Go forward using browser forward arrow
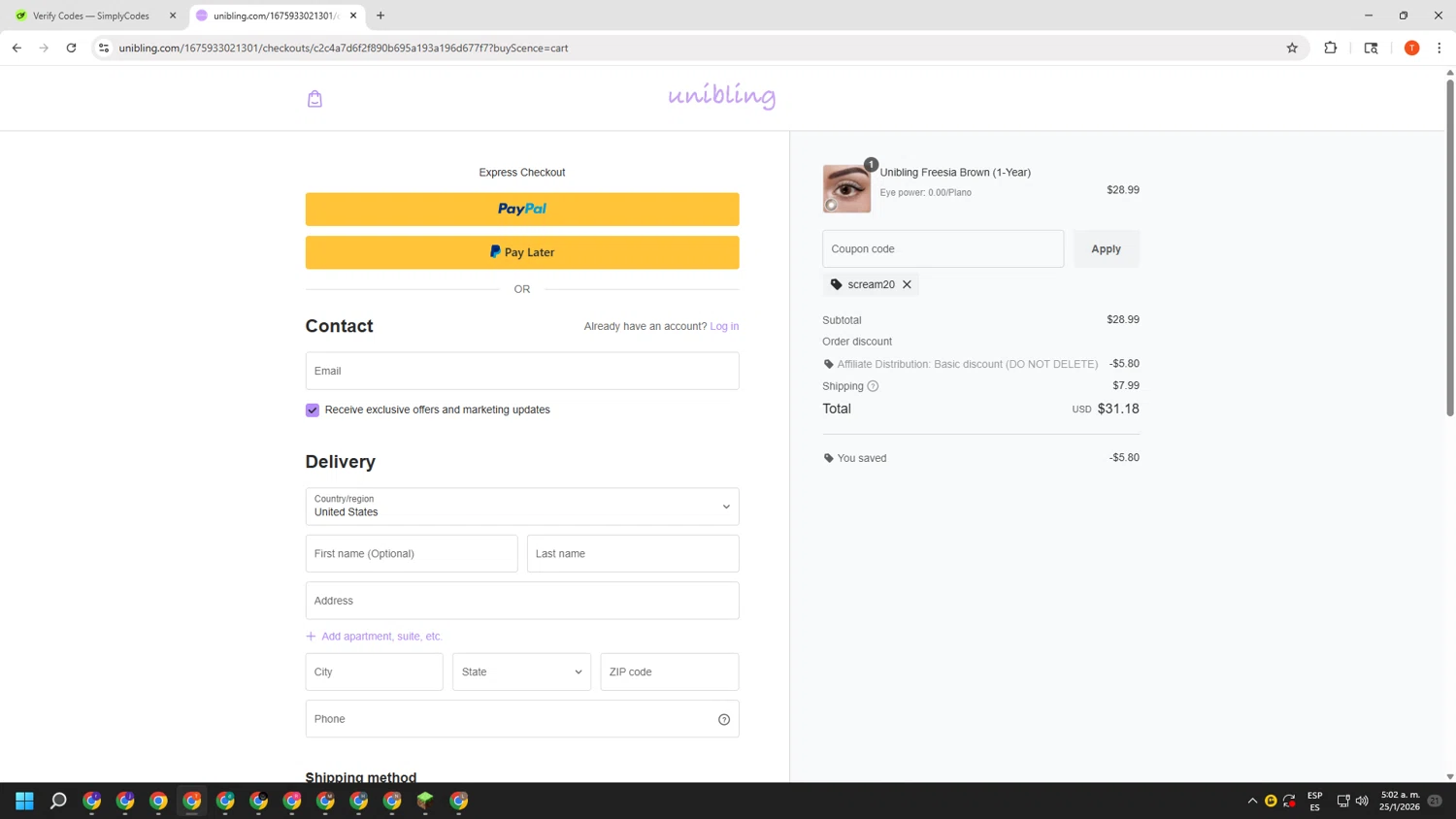 tap(44, 48)
